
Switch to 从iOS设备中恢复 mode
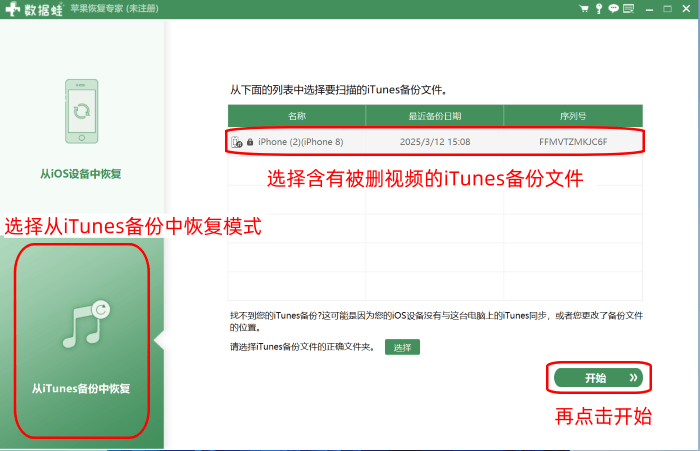81,174
